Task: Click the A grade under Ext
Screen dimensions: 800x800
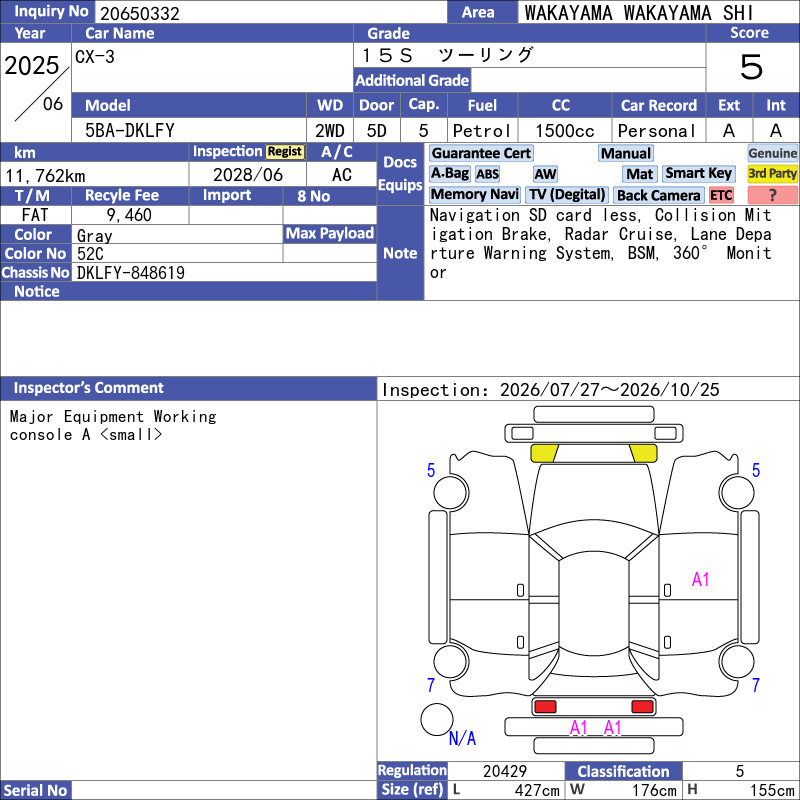Action: pos(729,131)
